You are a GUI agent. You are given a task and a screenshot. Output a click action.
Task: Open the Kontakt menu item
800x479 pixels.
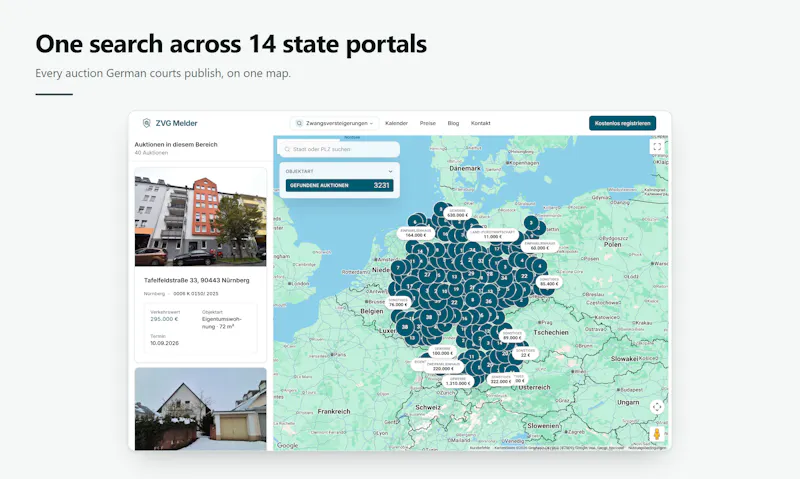[x=481, y=123]
